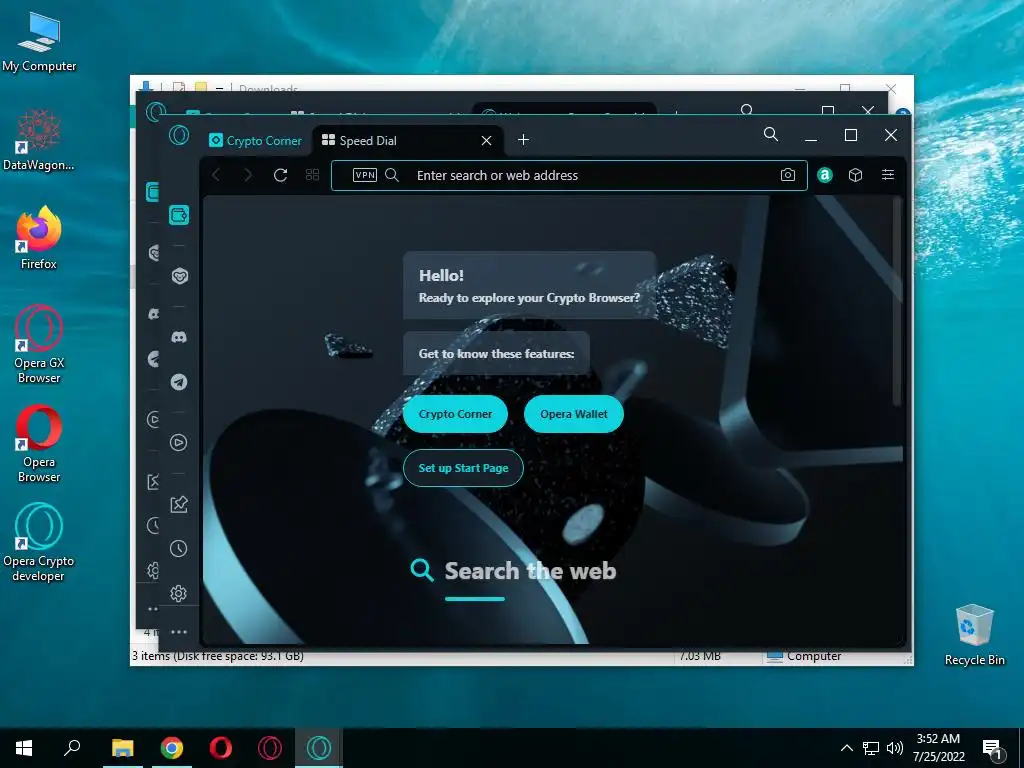Screen dimensions: 1024x768
Task: Open the Speed Dial grid button
Action: tap(312, 175)
